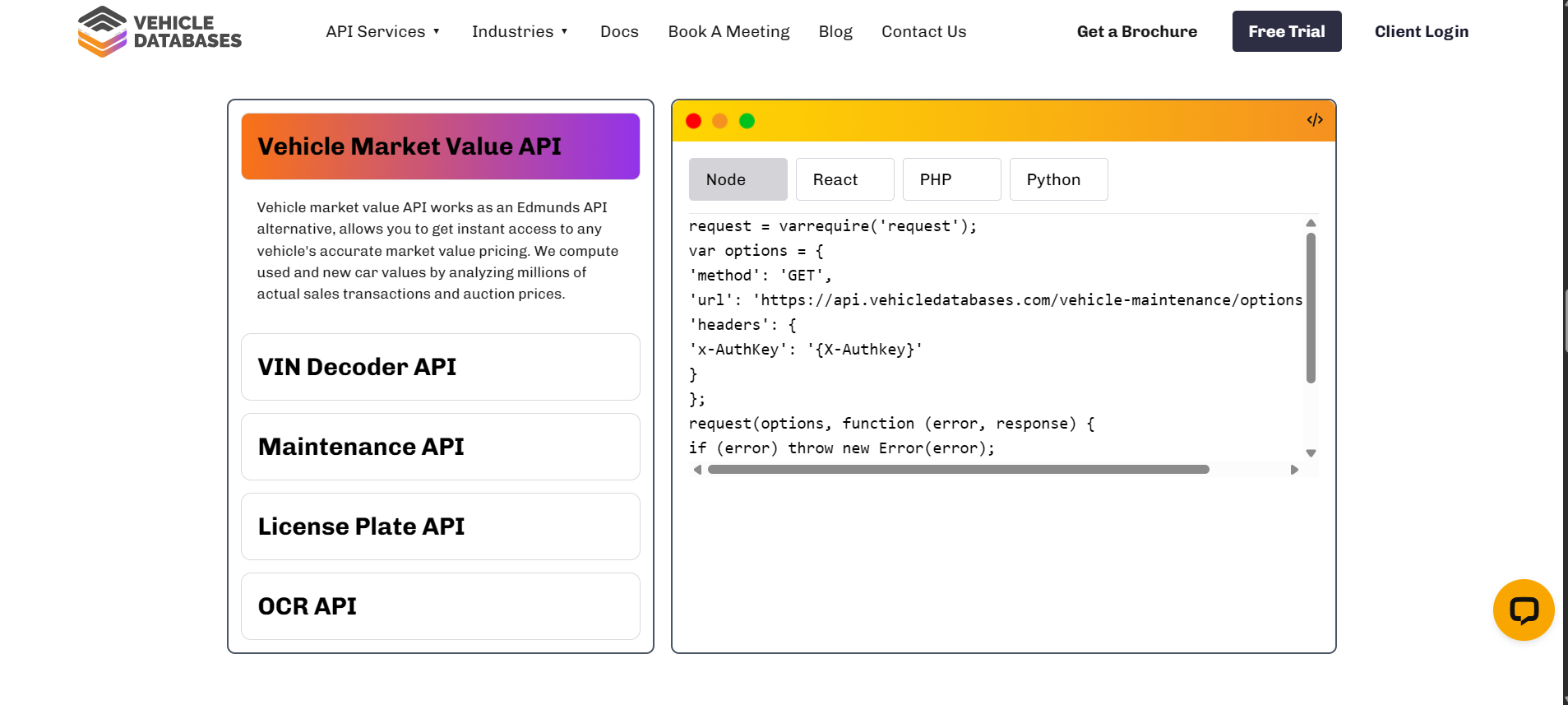Viewport: 1568px width, 705px height.
Task: Click the 'x-AuthKey' code line
Action: [806, 350]
